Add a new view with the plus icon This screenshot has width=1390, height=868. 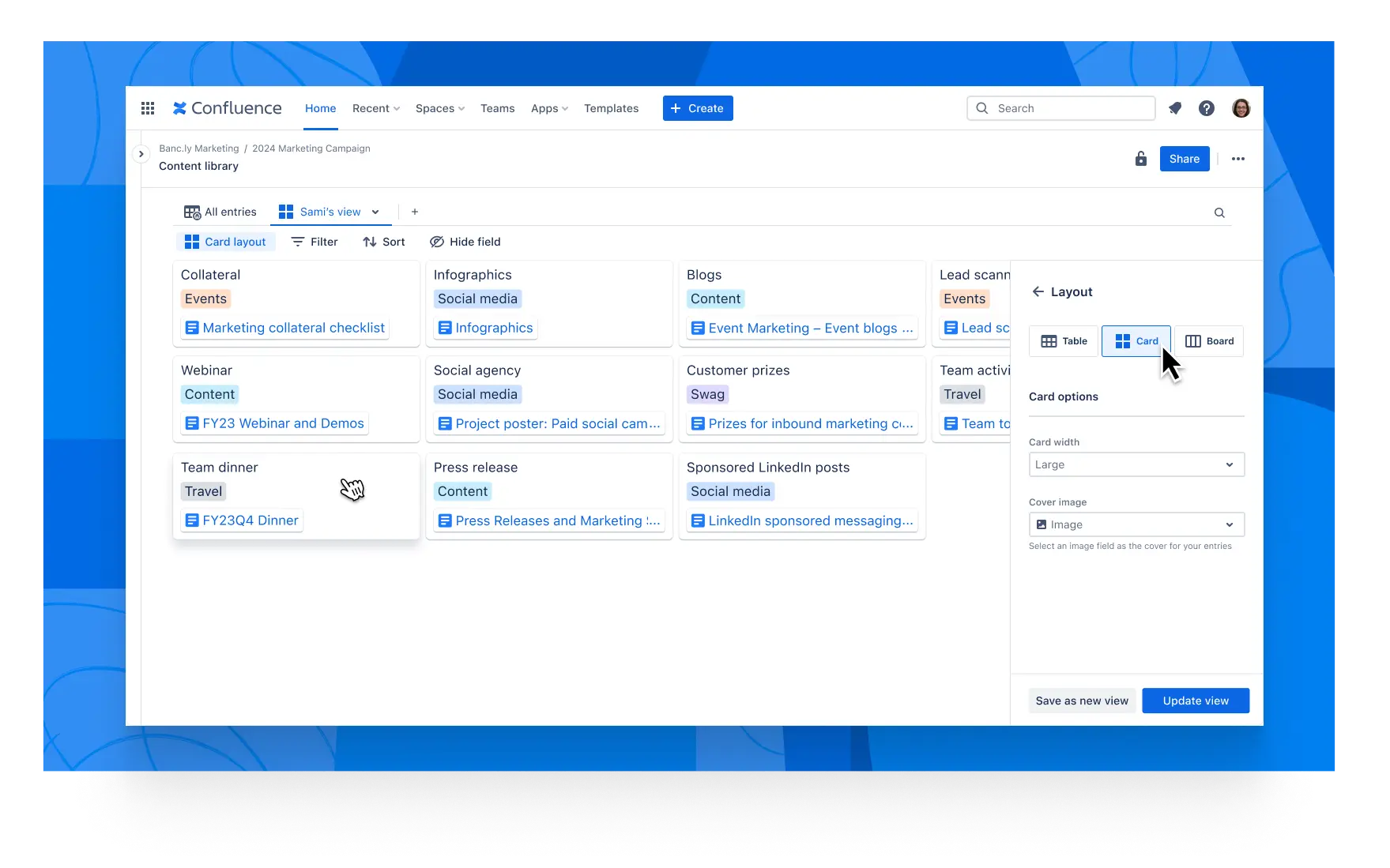[x=415, y=212]
